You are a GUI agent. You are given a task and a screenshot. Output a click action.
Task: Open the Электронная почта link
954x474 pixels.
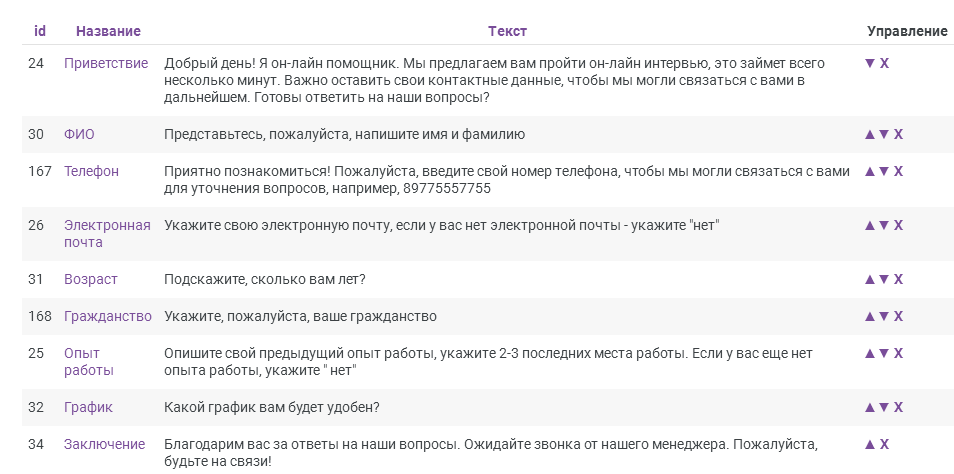click(107, 234)
